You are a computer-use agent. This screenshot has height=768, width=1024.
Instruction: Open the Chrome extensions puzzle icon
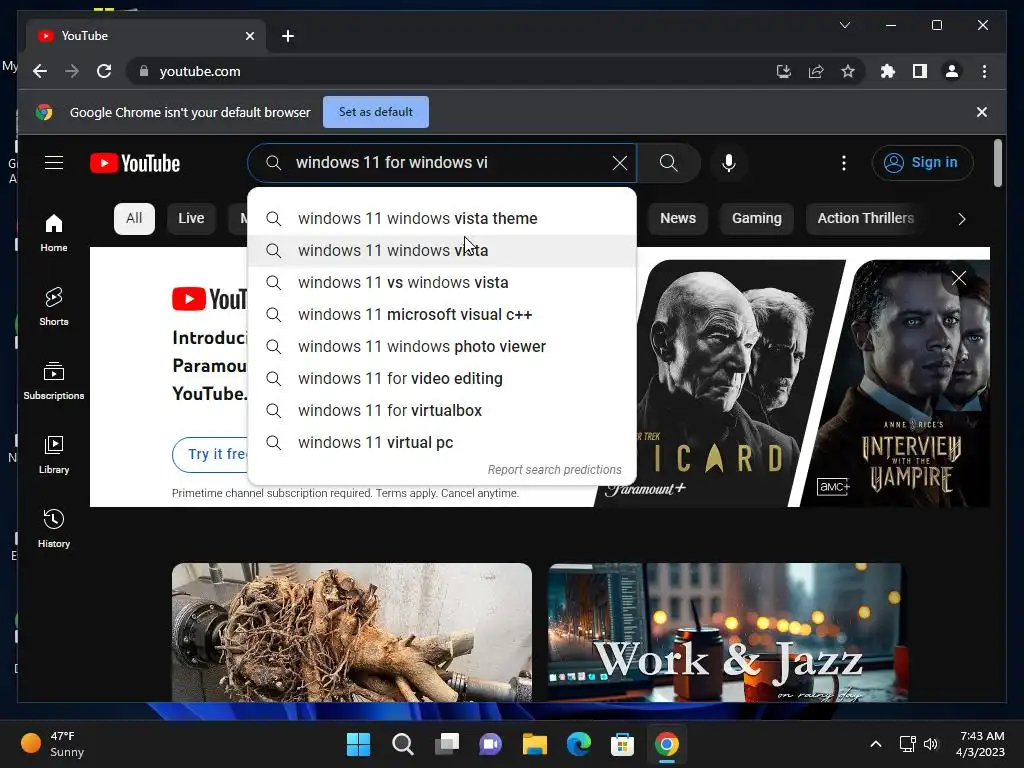click(888, 71)
